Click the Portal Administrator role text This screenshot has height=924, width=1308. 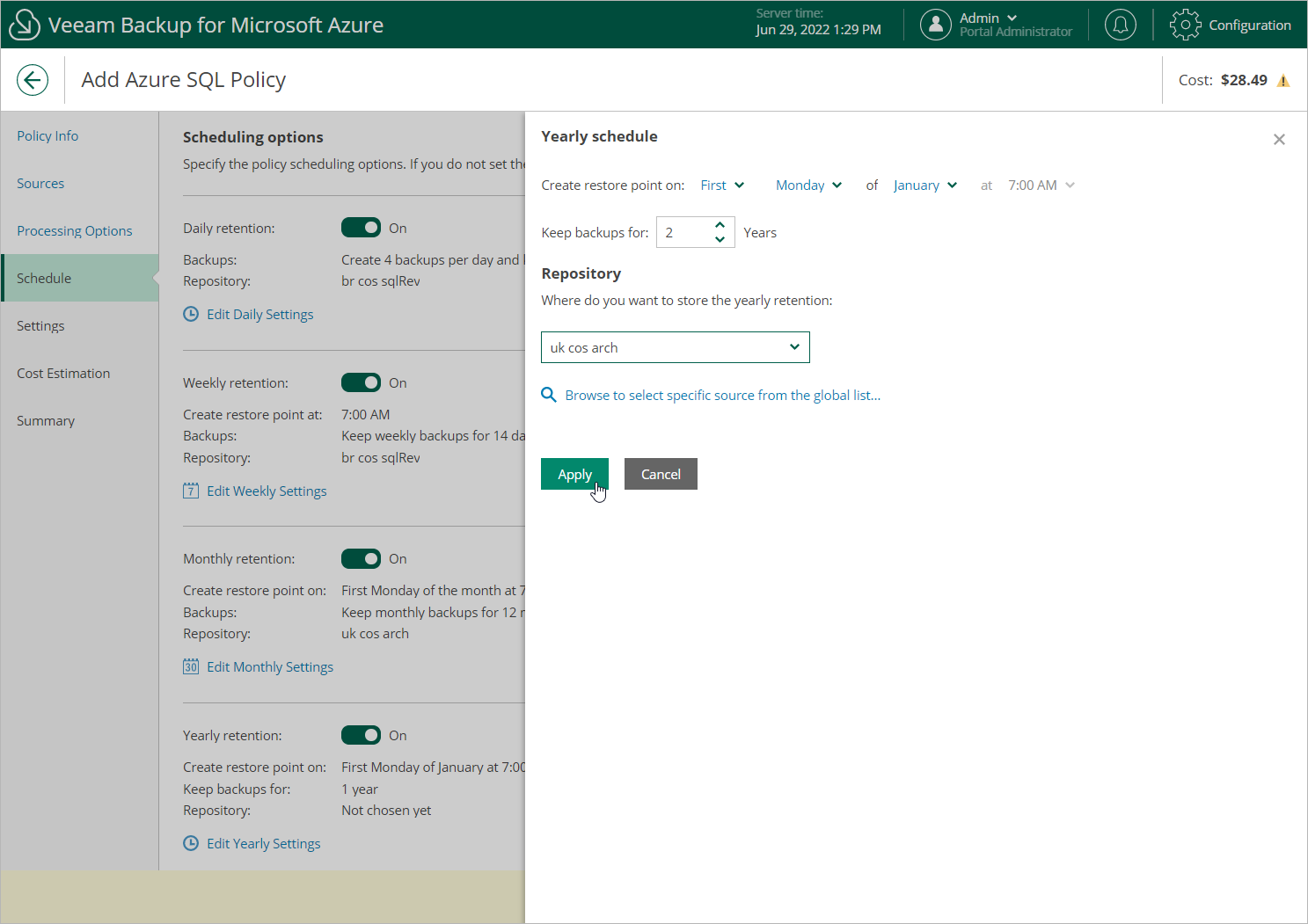pyautogui.click(x=1016, y=32)
